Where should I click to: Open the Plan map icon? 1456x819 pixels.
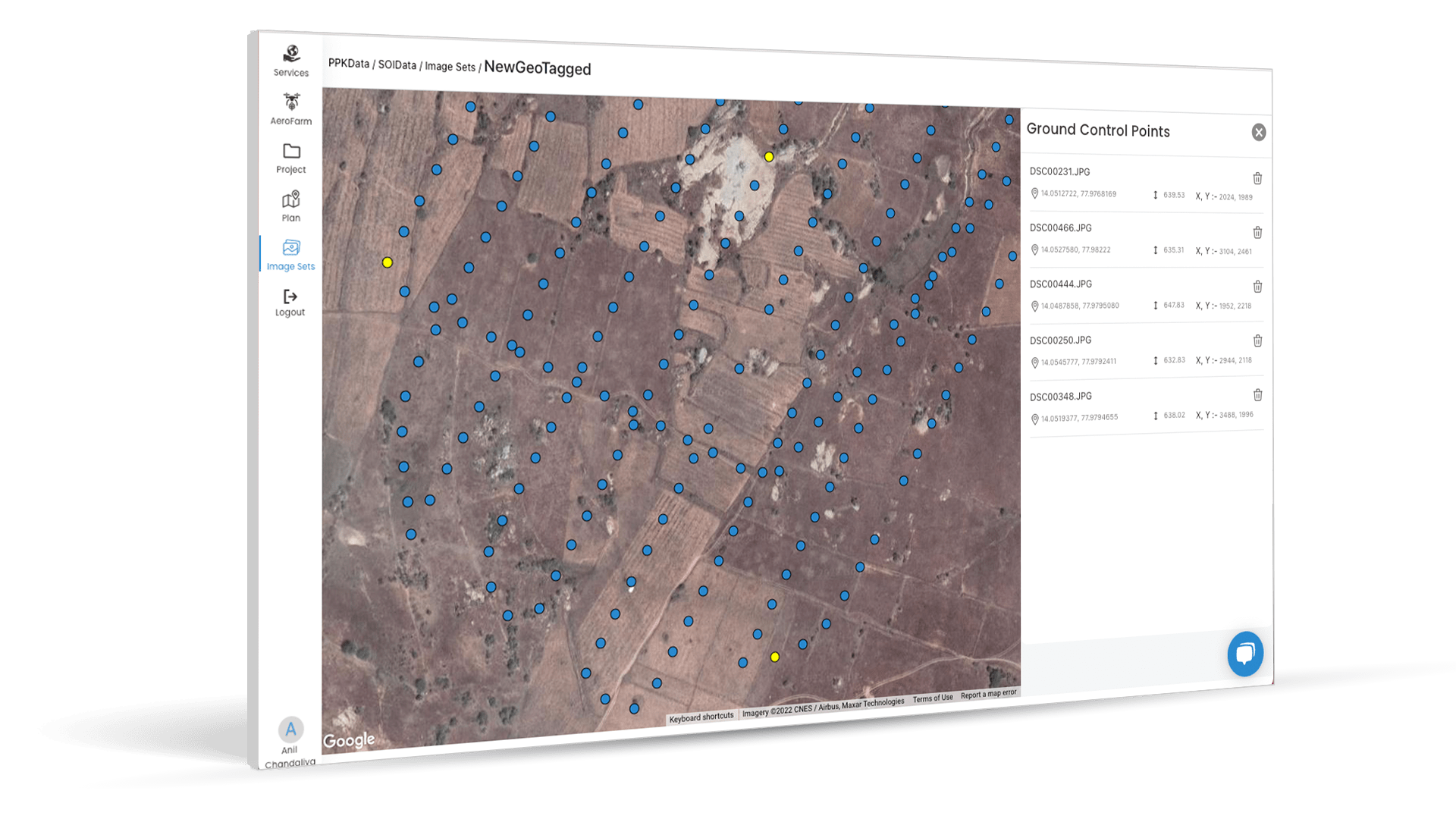click(x=291, y=200)
